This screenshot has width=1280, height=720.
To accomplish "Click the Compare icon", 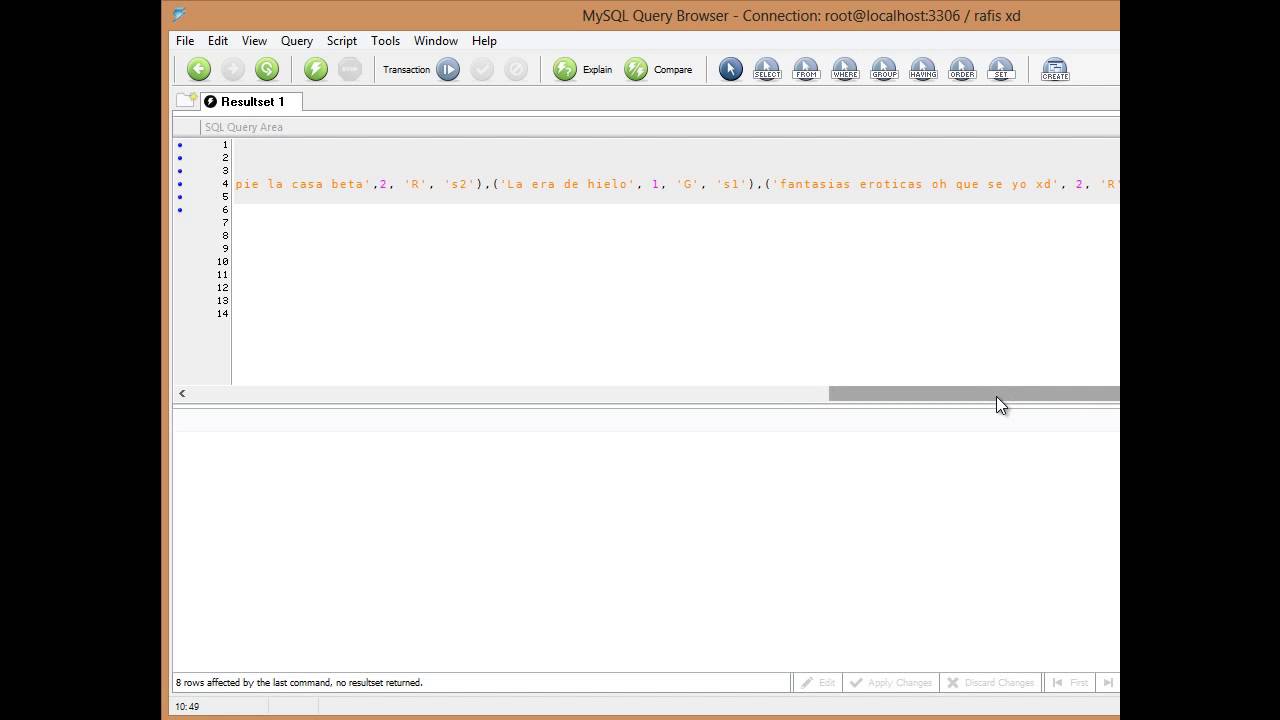I will 636,69.
